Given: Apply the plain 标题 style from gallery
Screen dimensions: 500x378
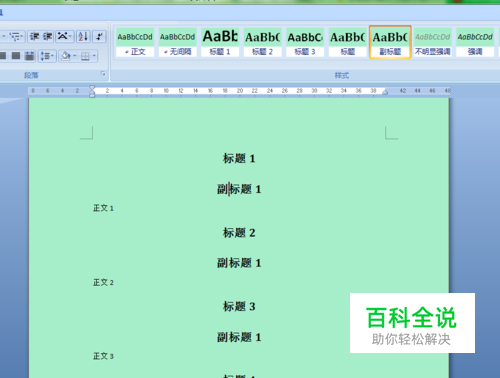Looking at the screenshot, I should click(348, 42).
